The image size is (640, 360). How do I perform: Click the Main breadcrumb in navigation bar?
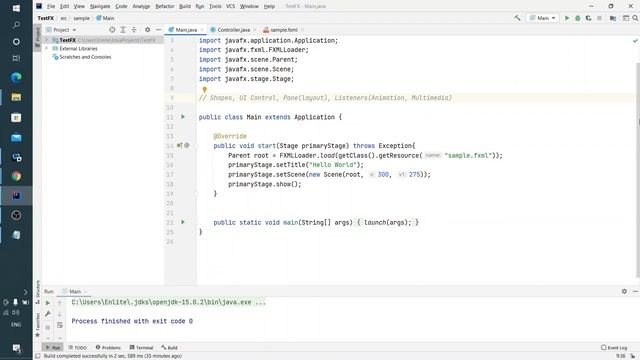(105, 18)
